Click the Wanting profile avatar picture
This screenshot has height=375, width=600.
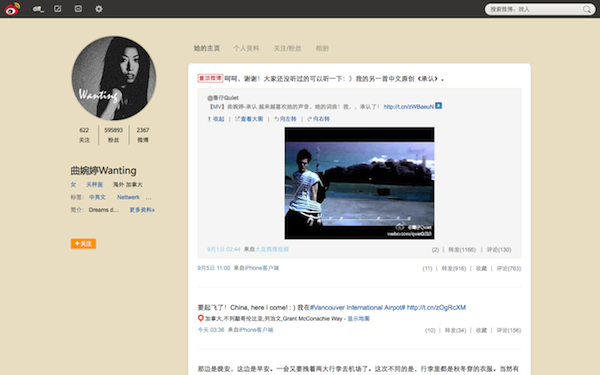click(114, 78)
